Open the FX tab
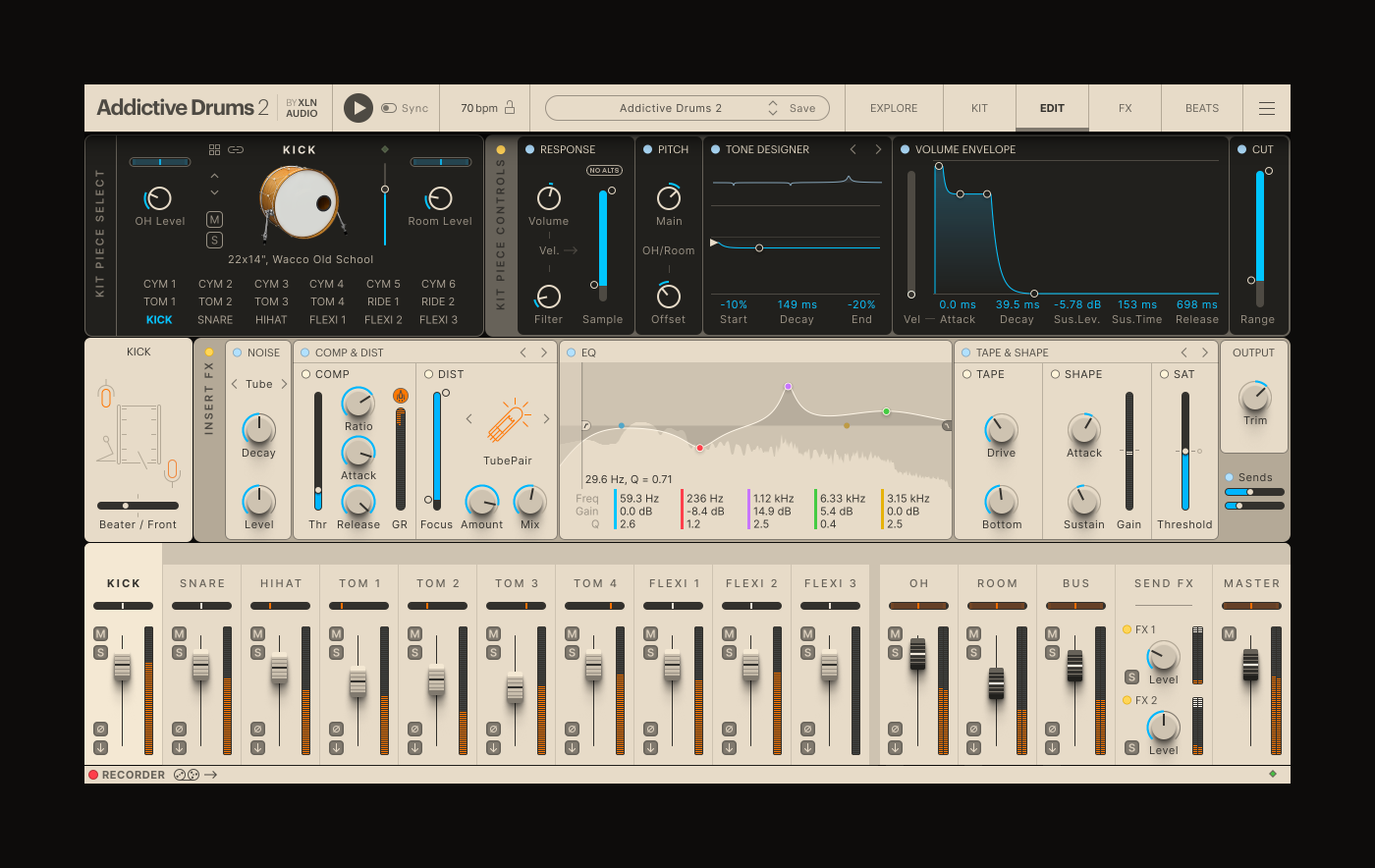Screen dimensions: 1375x868 (x=1126, y=108)
